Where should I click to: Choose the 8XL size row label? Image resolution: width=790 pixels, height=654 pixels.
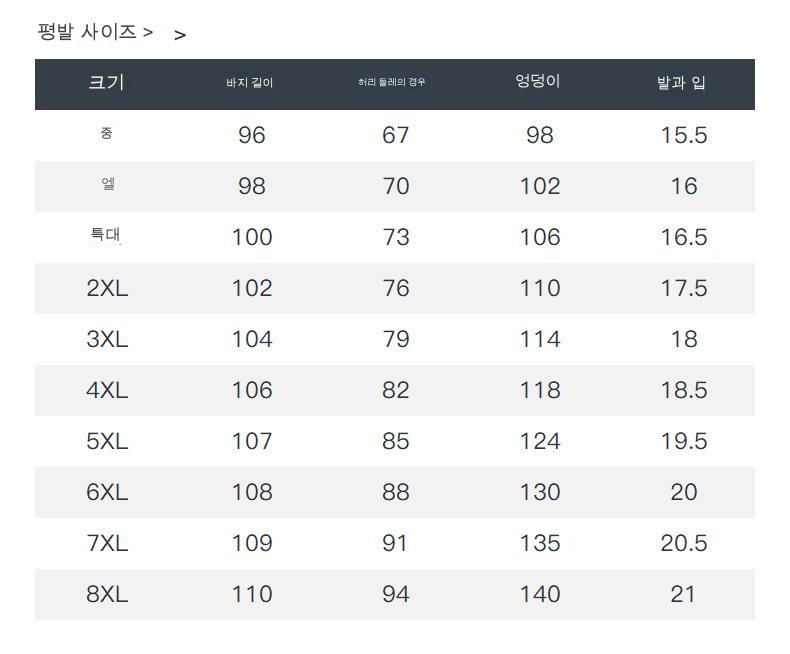point(107,594)
